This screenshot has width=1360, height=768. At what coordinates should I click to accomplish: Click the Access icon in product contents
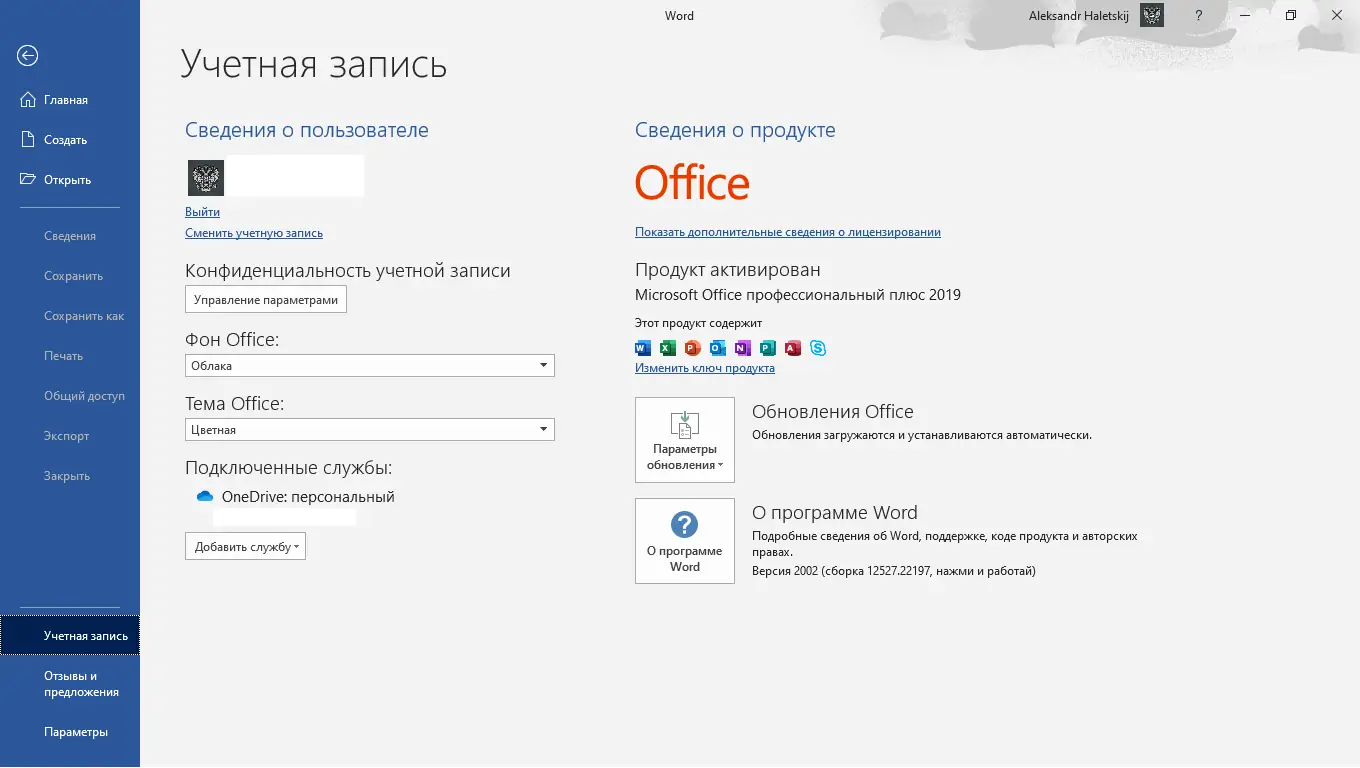pyautogui.click(x=793, y=348)
